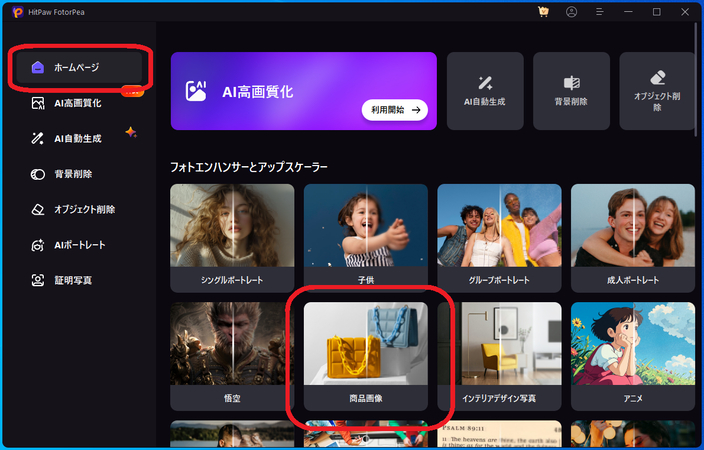Click the AI高画質化 banner title text
The height and width of the screenshot is (450, 704).
(258, 92)
